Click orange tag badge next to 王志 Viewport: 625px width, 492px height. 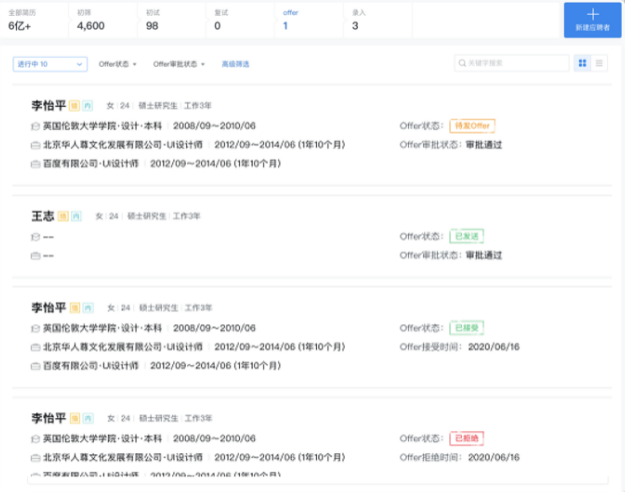63,215
